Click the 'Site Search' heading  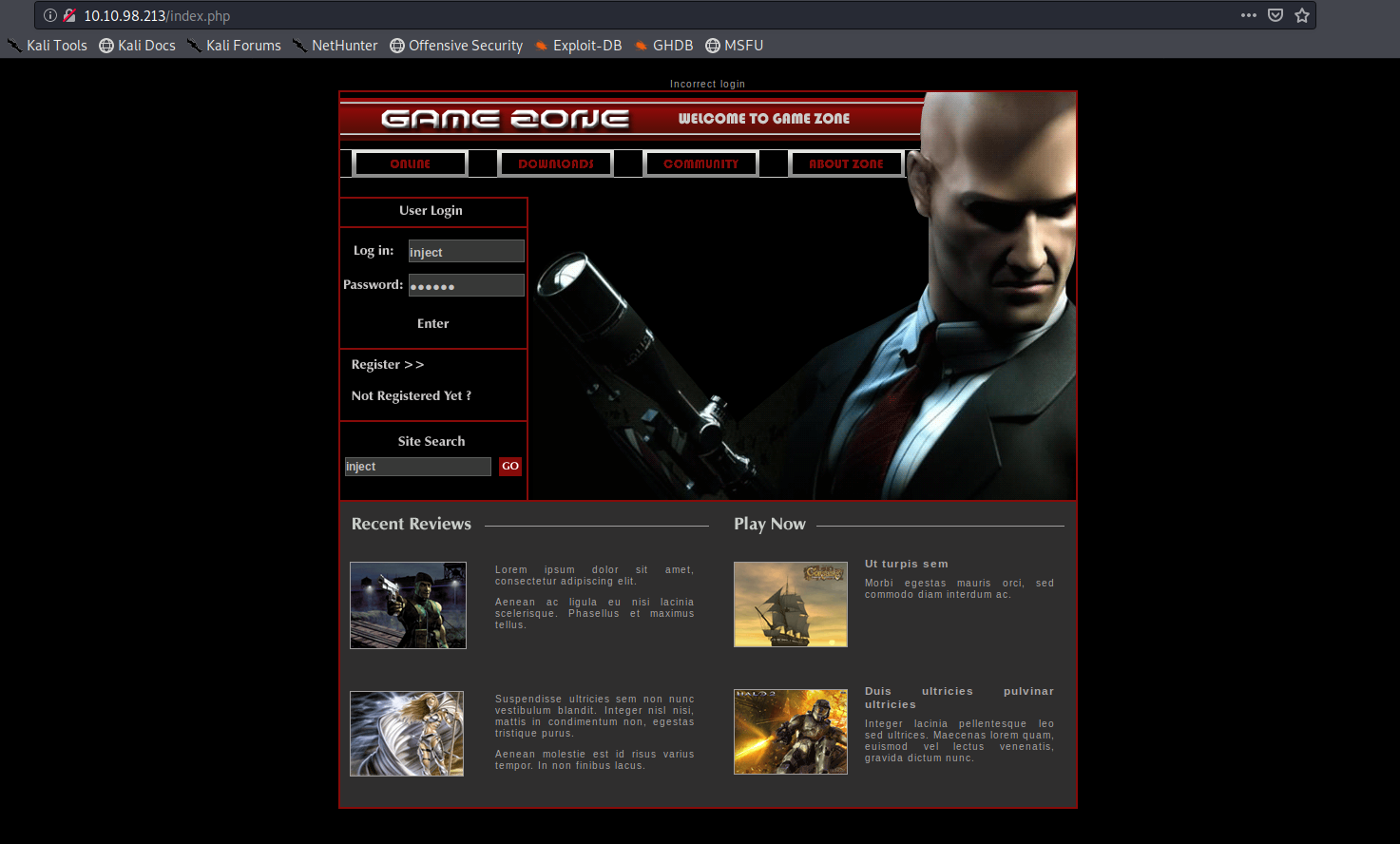click(x=432, y=442)
